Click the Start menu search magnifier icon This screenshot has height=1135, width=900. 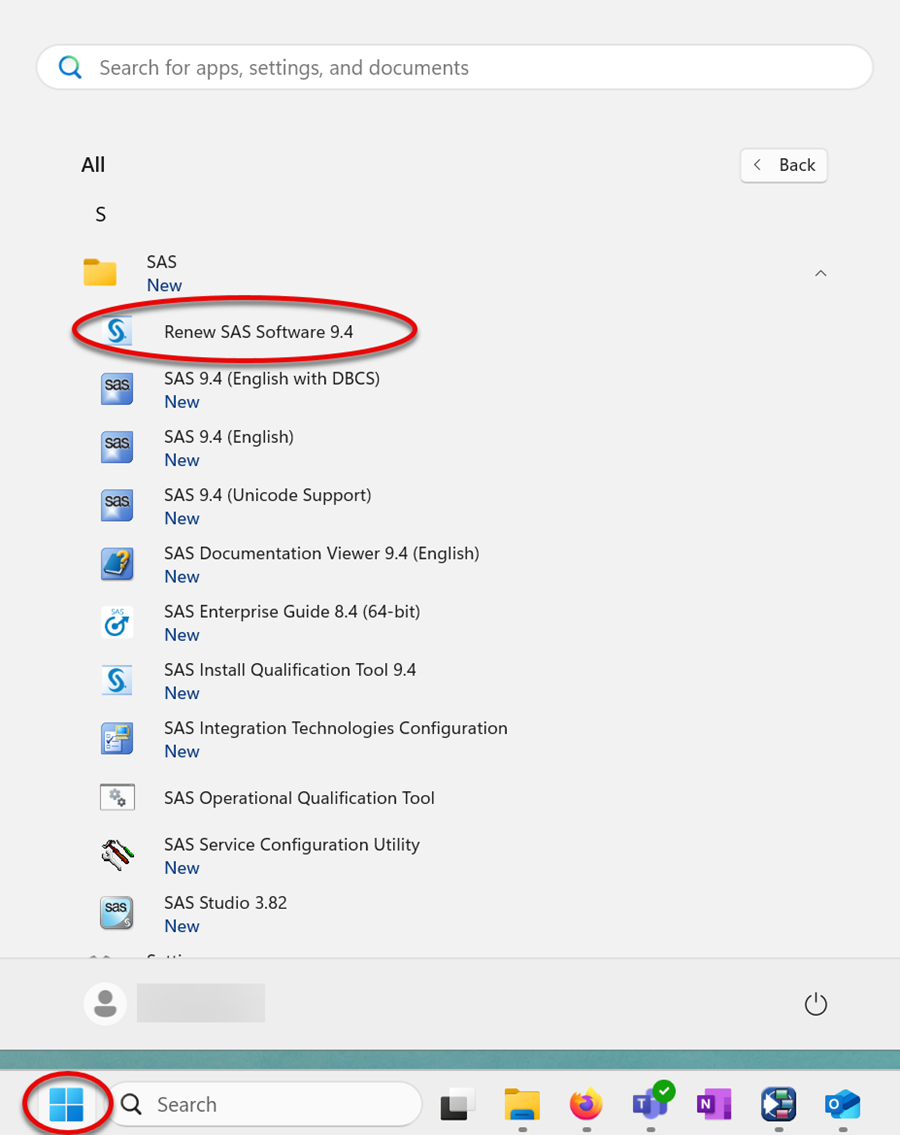(70, 67)
